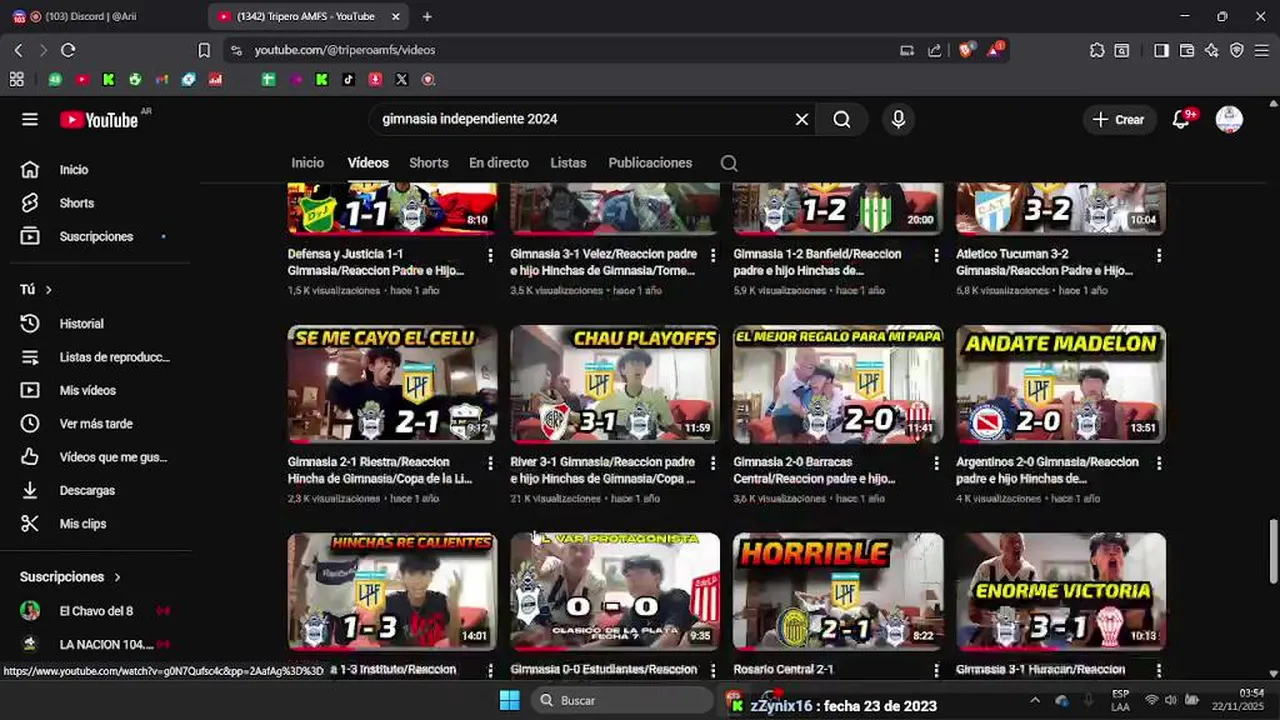Open the En directo tab
Screen dimensions: 1280x720
[x=499, y=163]
